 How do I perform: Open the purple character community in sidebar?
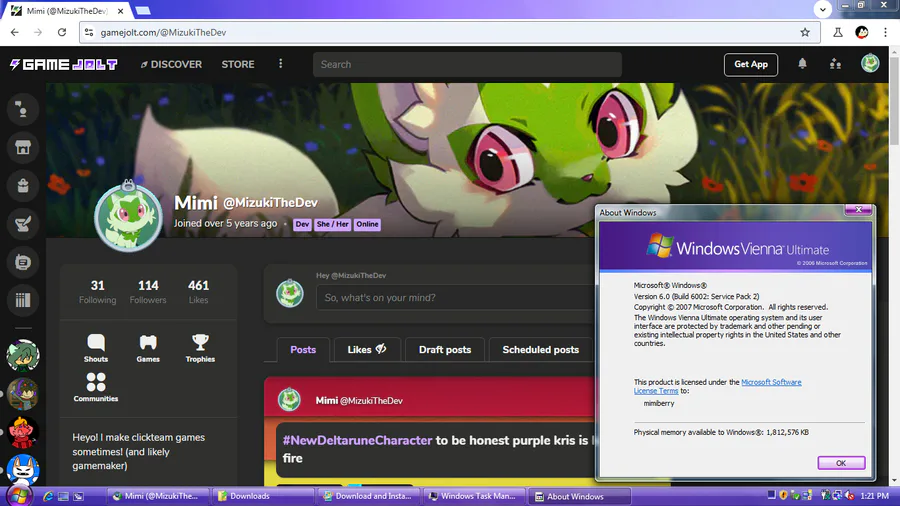point(23,394)
